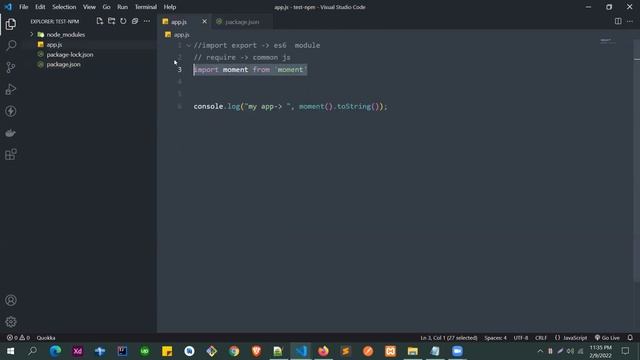Viewport: 640px width, 360px height.
Task: Change end of line sequence CRLF
Action: pos(541,338)
